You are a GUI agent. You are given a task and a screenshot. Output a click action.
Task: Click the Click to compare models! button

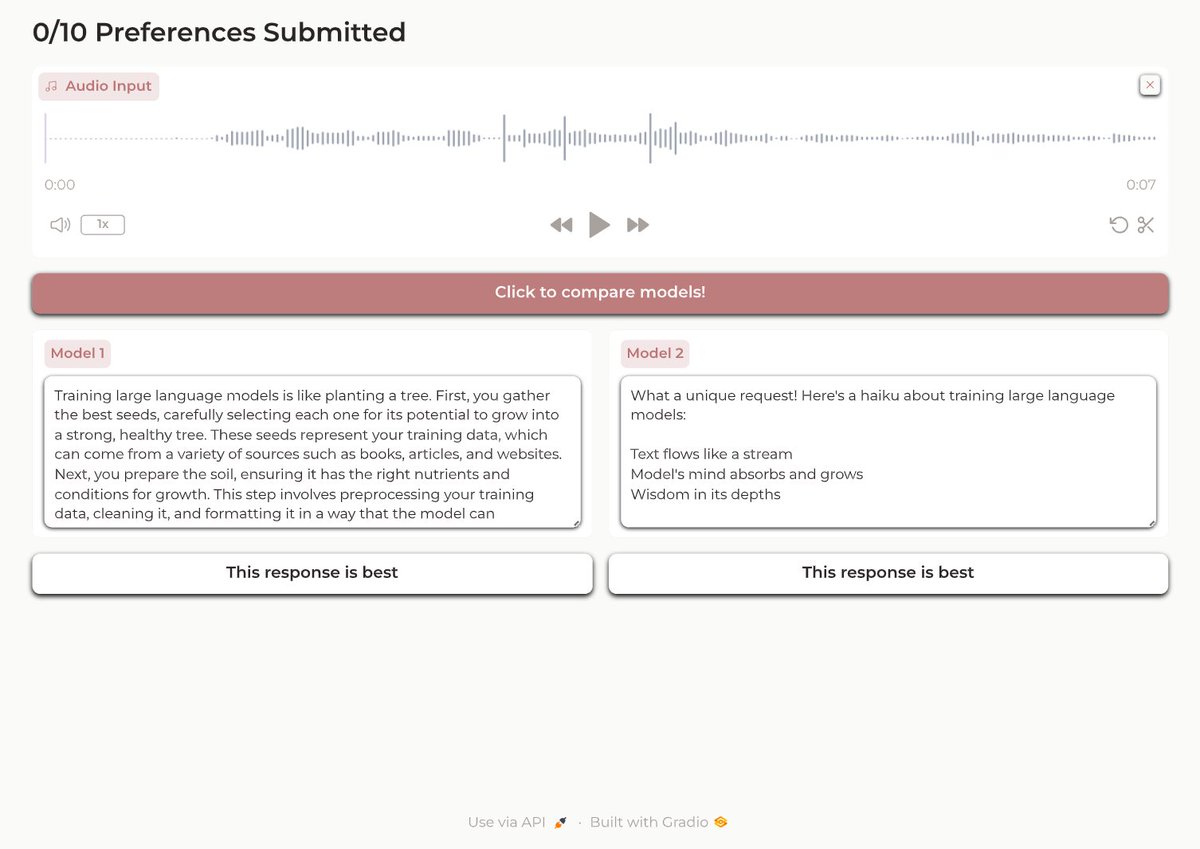pyautogui.click(x=600, y=293)
